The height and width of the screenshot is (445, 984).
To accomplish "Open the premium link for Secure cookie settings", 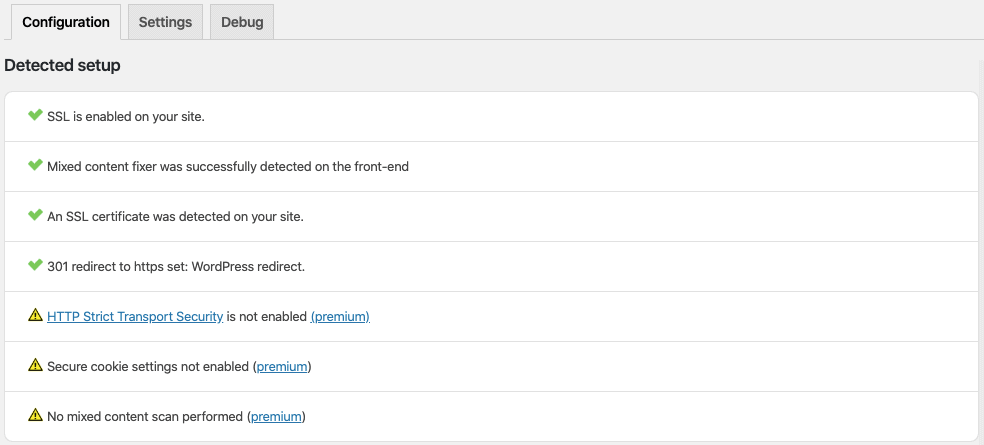I will tap(282, 367).
